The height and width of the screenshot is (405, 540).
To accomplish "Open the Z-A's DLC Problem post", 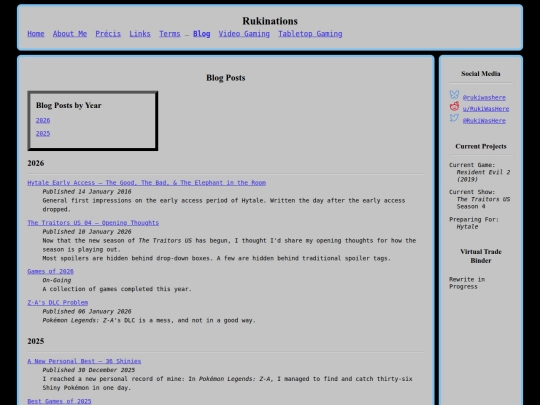I will pyautogui.click(x=58, y=303).
